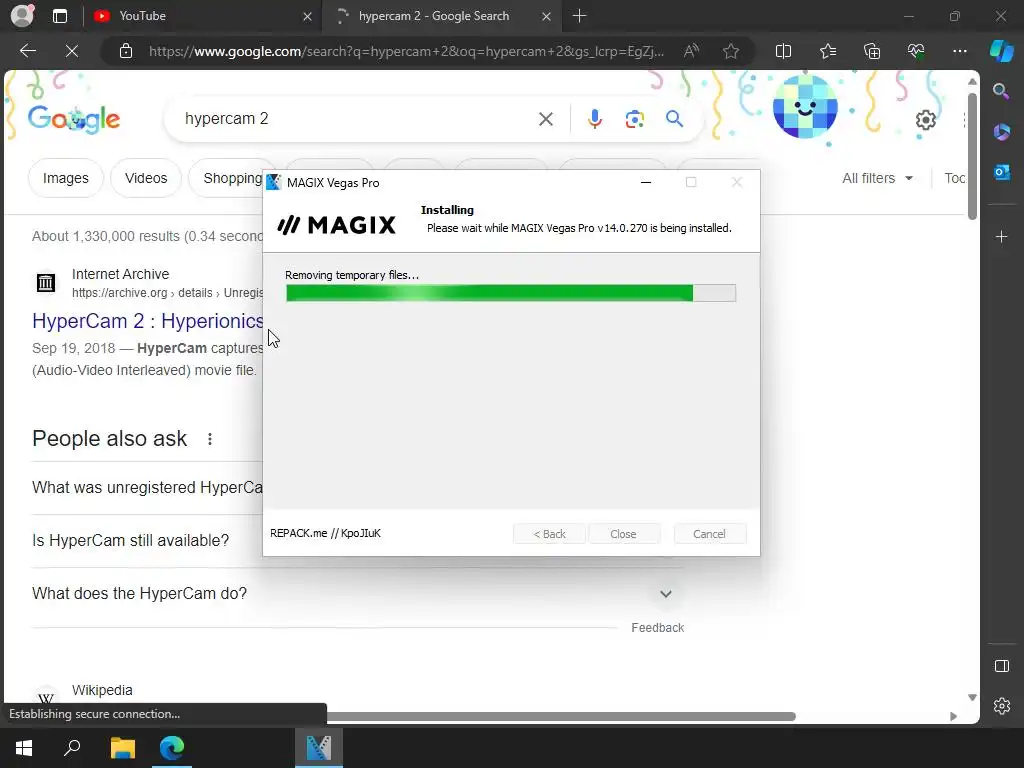The height and width of the screenshot is (768, 1024).
Task: Submit the Google search magnifier
Action: [675, 119]
